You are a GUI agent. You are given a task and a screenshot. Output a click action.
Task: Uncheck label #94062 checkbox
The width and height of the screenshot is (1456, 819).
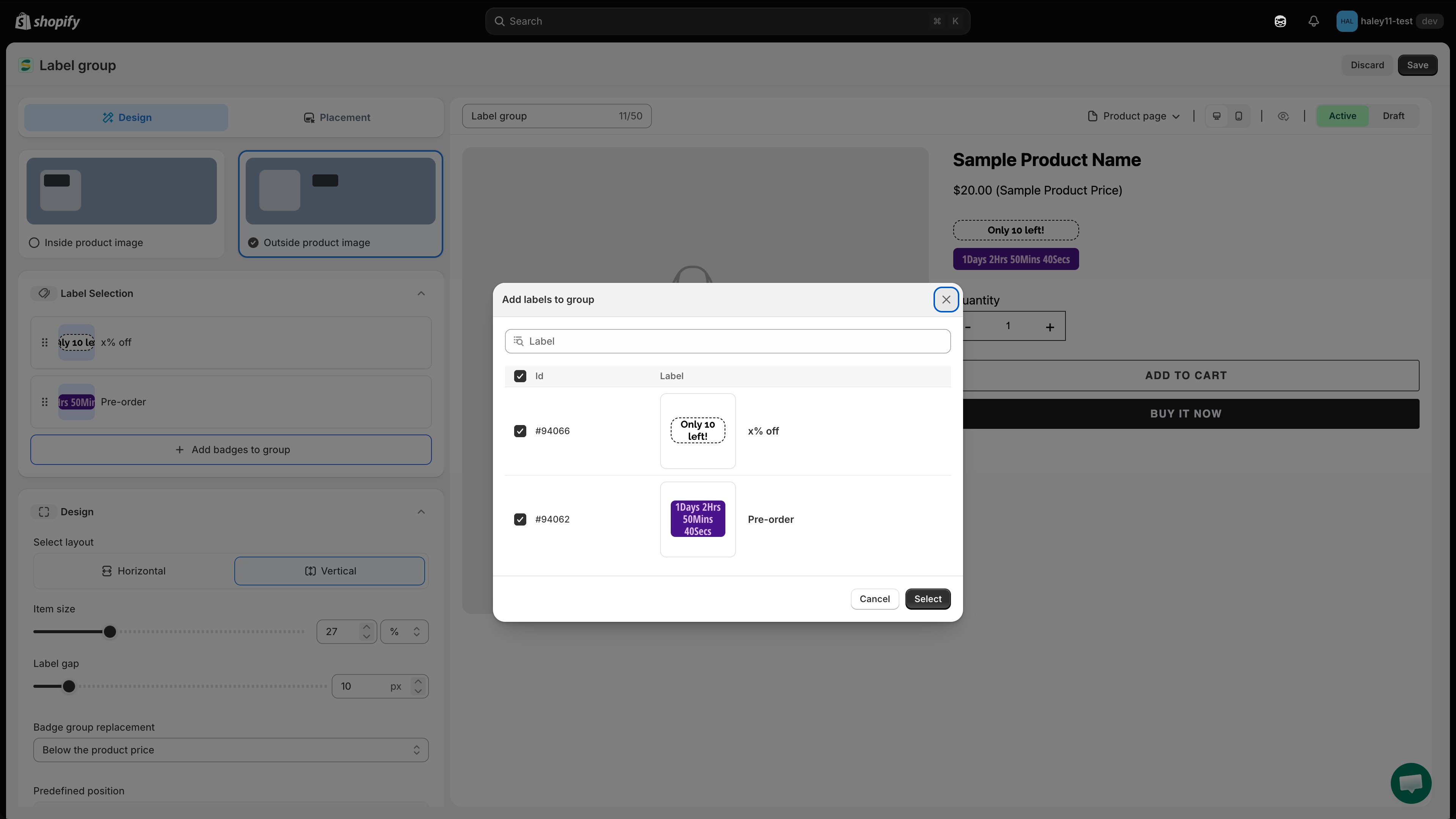520,519
